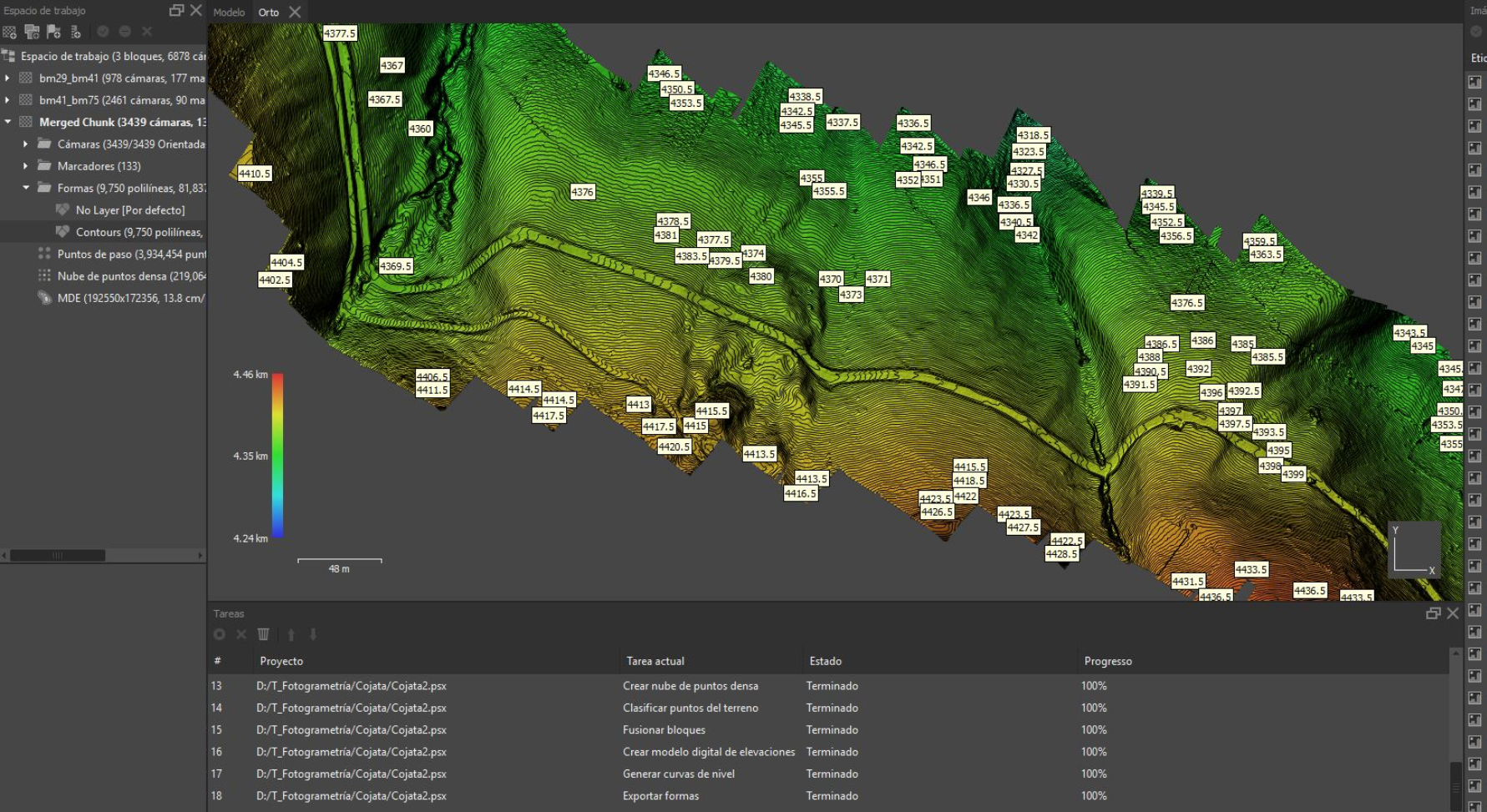Click the trash icon in Tareas panel
Viewport: 1487px width, 812px height.
[x=263, y=634]
